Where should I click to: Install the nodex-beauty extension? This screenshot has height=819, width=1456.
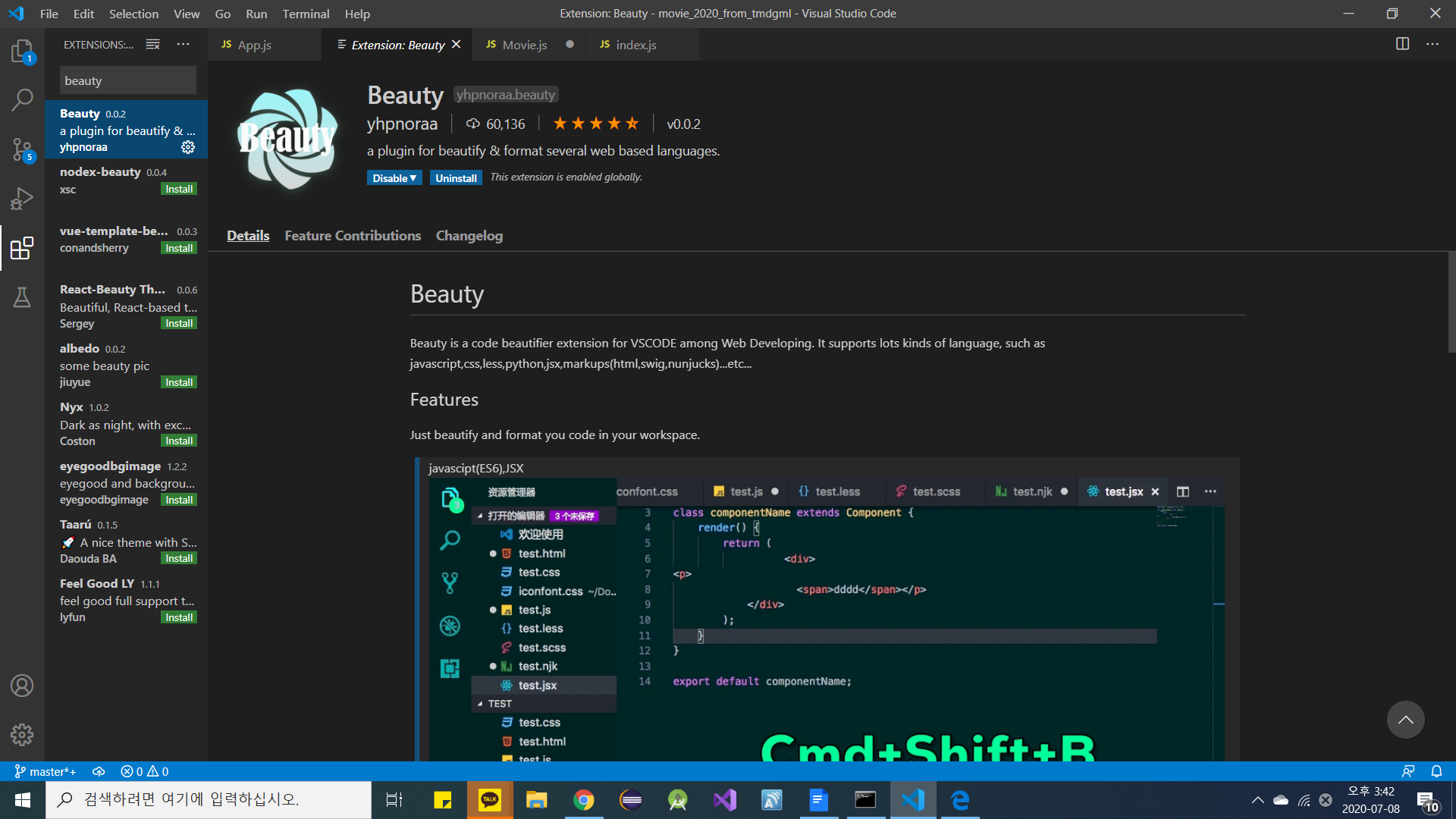(179, 190)
